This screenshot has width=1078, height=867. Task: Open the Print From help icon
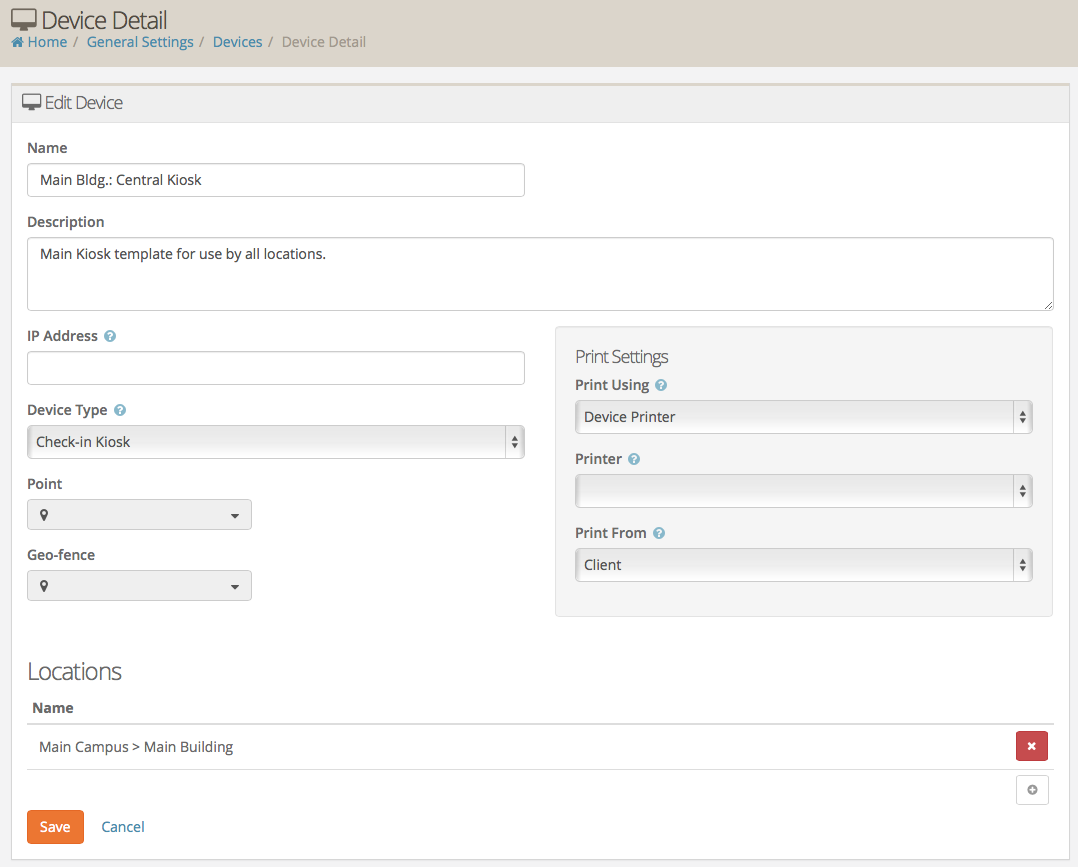(658, 533)
